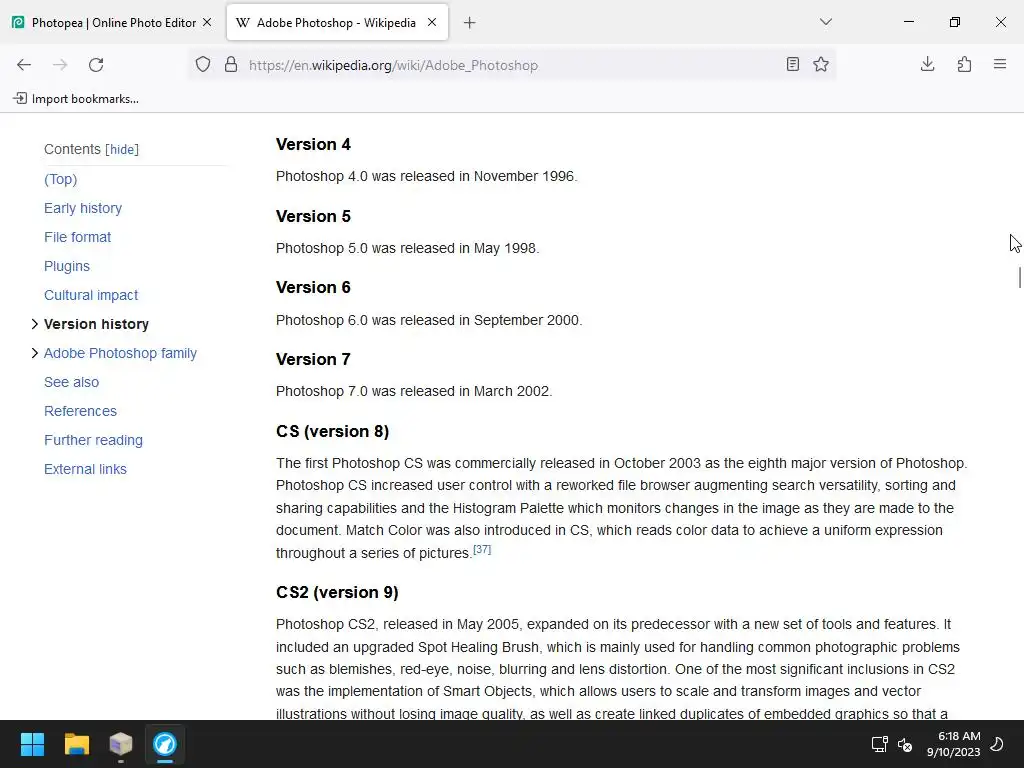Open Adobe Photoshop family contents link
This screenshot has width=1024, height=768.
click(120, 353)
